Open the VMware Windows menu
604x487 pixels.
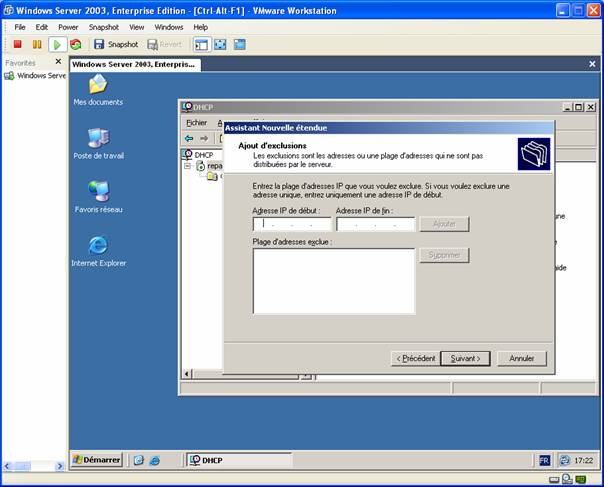(x=169, y=27)
